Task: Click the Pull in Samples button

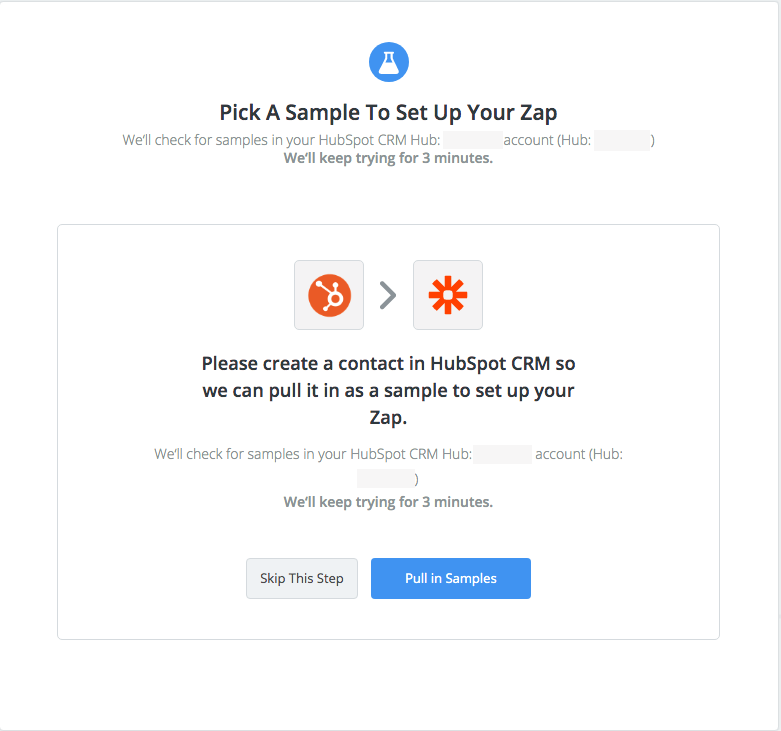Action: point(451,578)
